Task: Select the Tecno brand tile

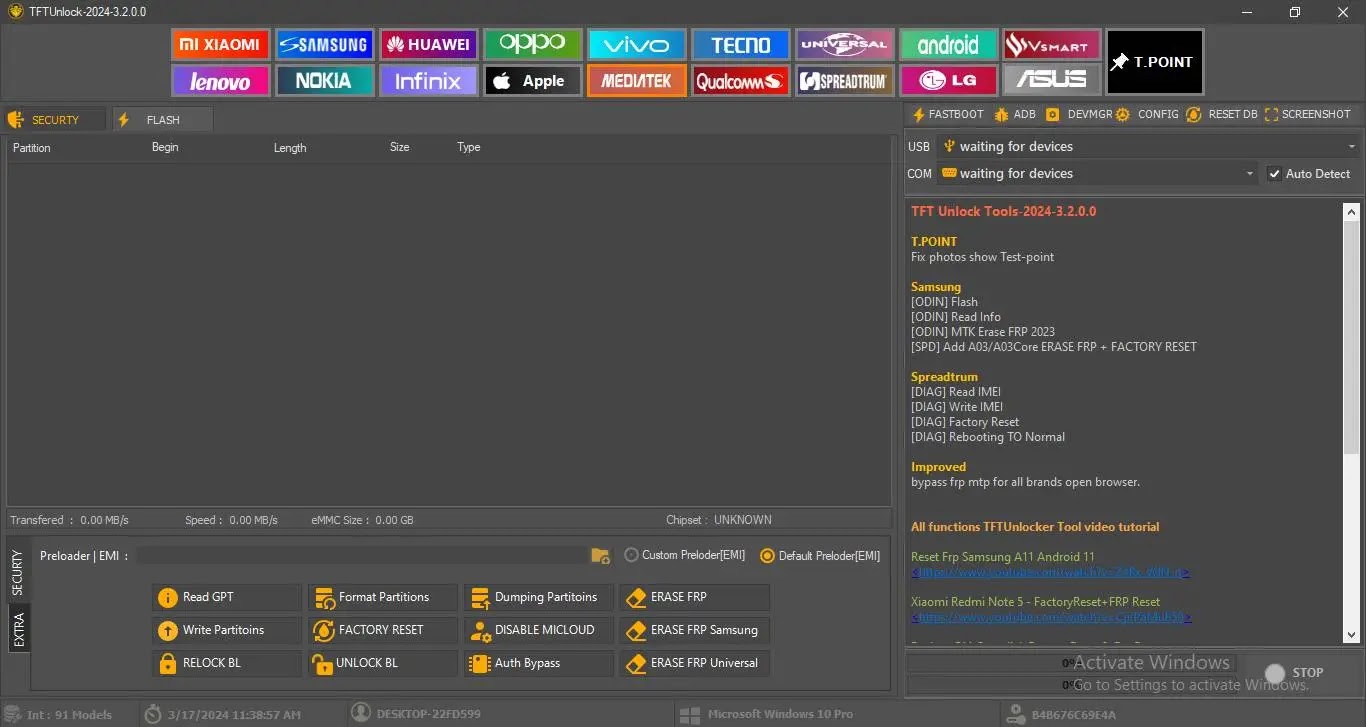Action: tap(740, 44)
